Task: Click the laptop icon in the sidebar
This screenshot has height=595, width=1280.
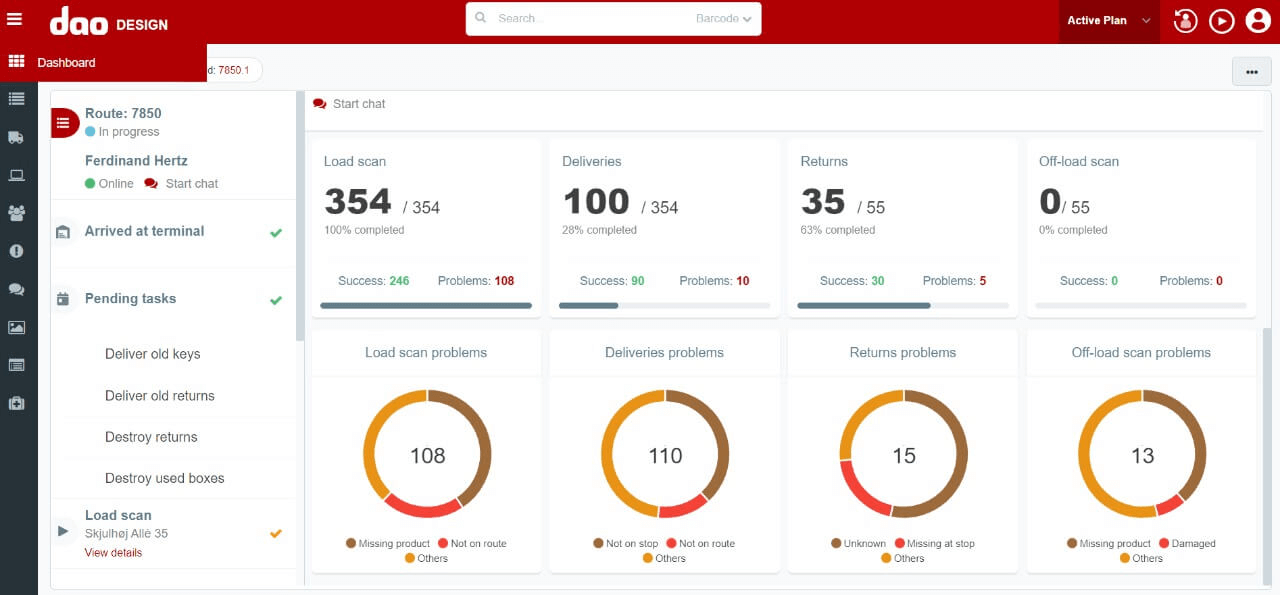Action: 16,175
